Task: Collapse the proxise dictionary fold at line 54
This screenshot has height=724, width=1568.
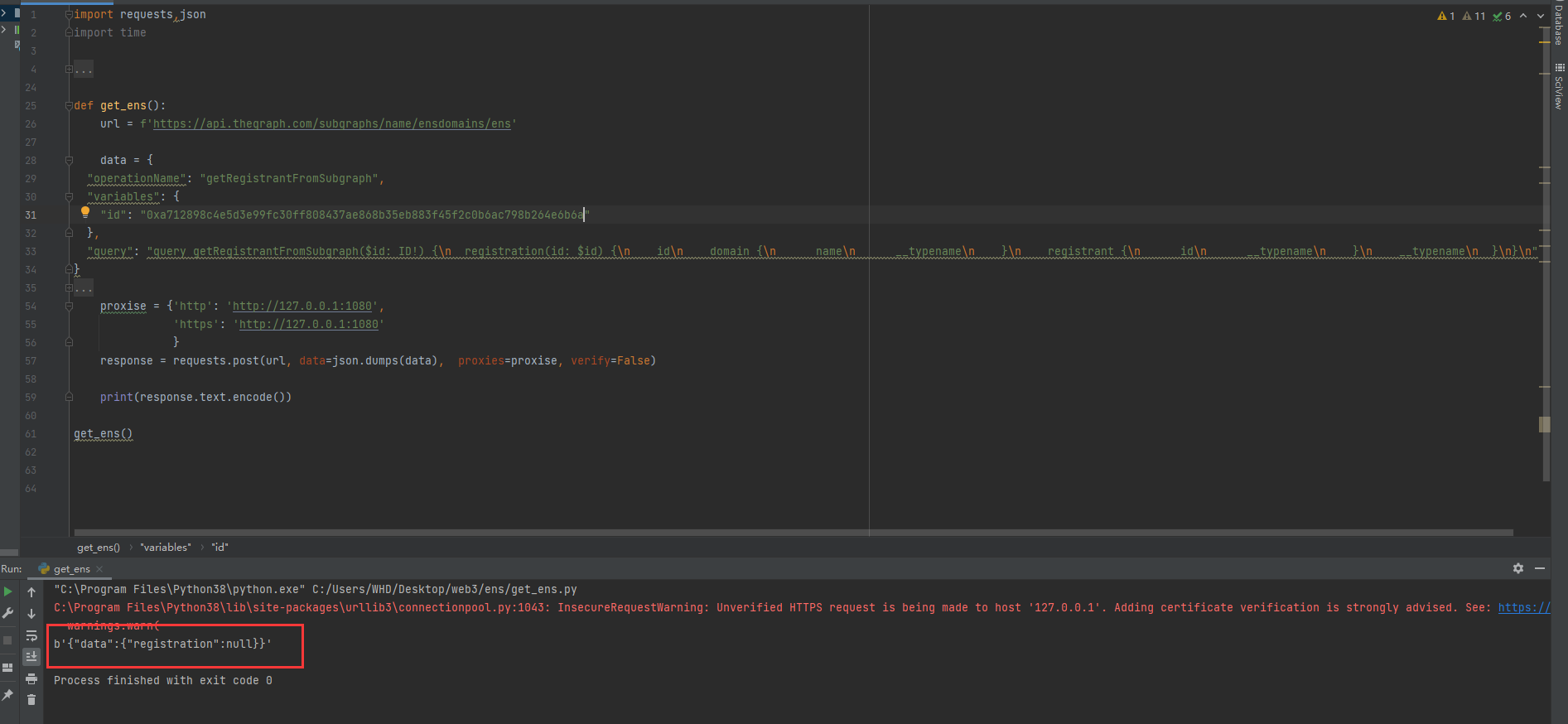Action: [70, 306]
